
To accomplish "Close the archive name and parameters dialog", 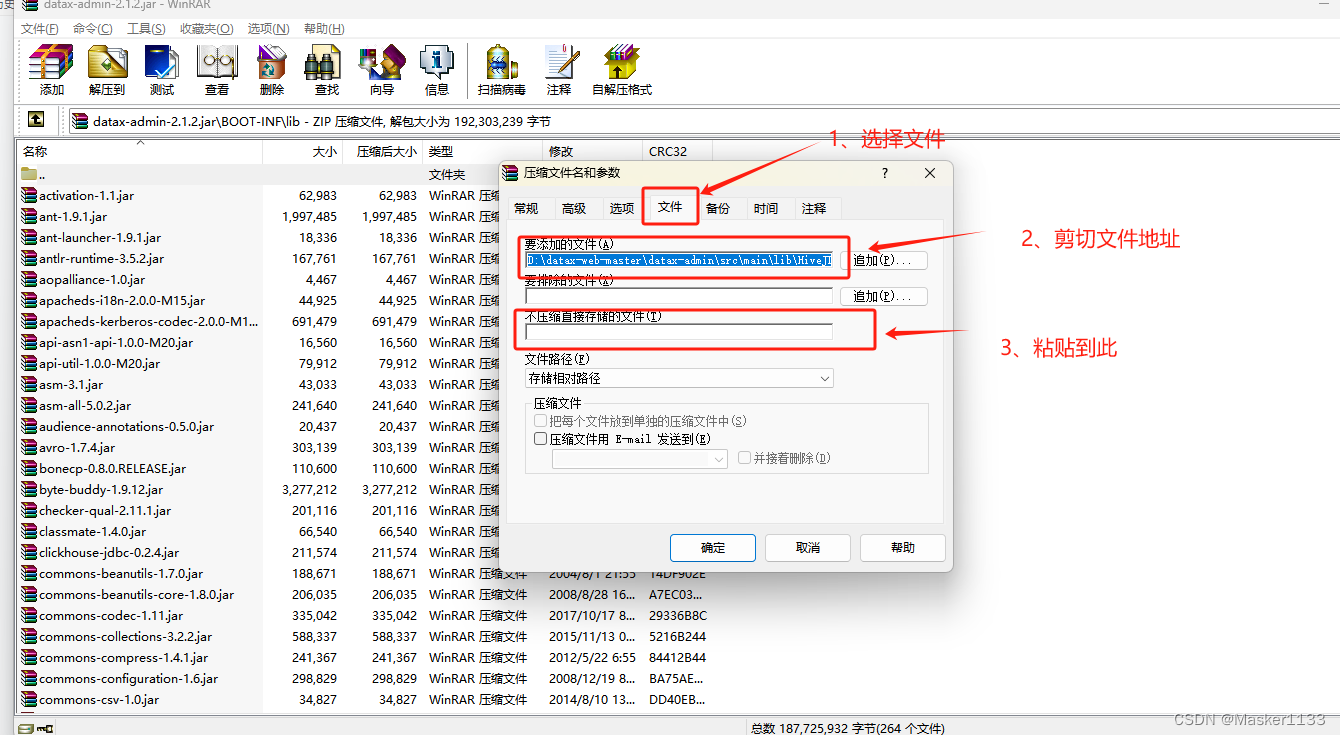I will [930, 173].
